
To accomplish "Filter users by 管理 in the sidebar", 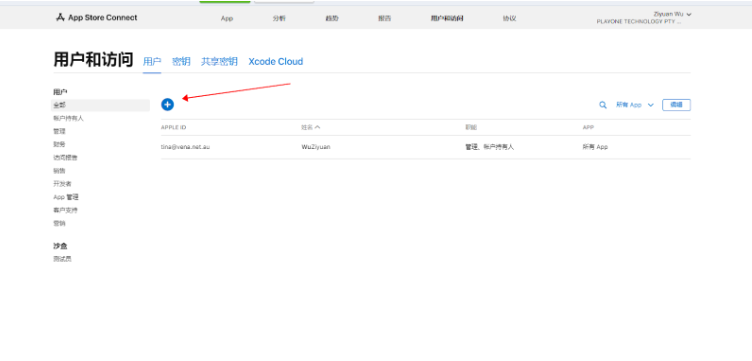I will coord(59,131).
